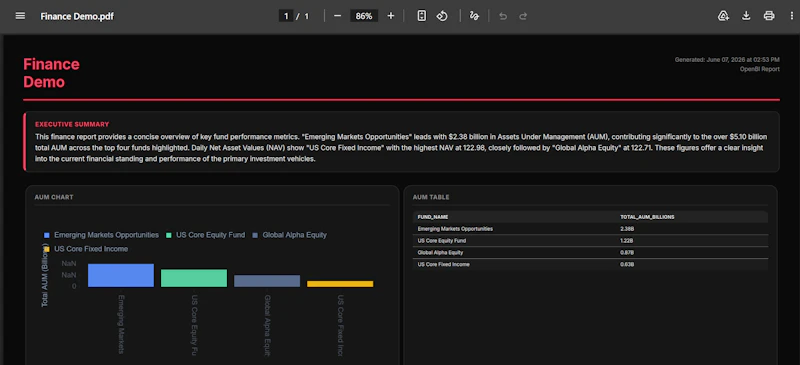Click the blue Emerging Markets bar
The width and height of the screenshot is (800, 365).
121,275
